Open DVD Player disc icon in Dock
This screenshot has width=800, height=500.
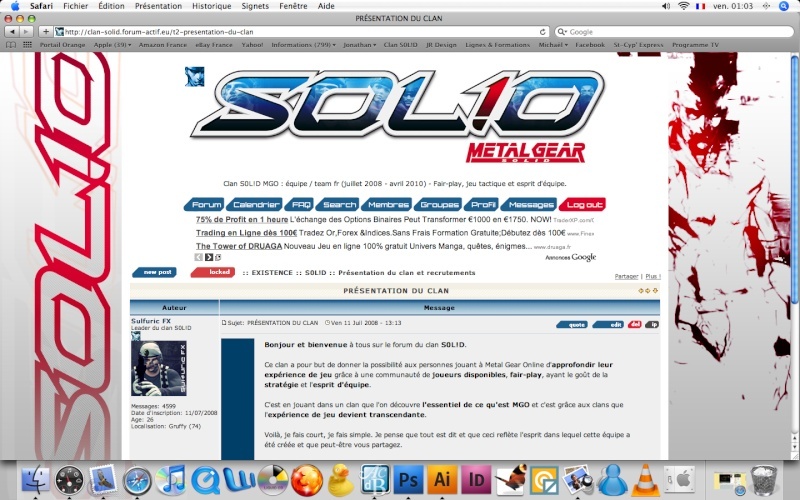click(272, 480)
